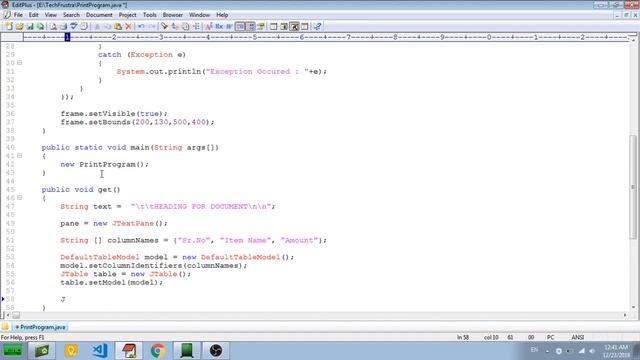Open Replace with the toolbar icon

click(x=175, y=27)
